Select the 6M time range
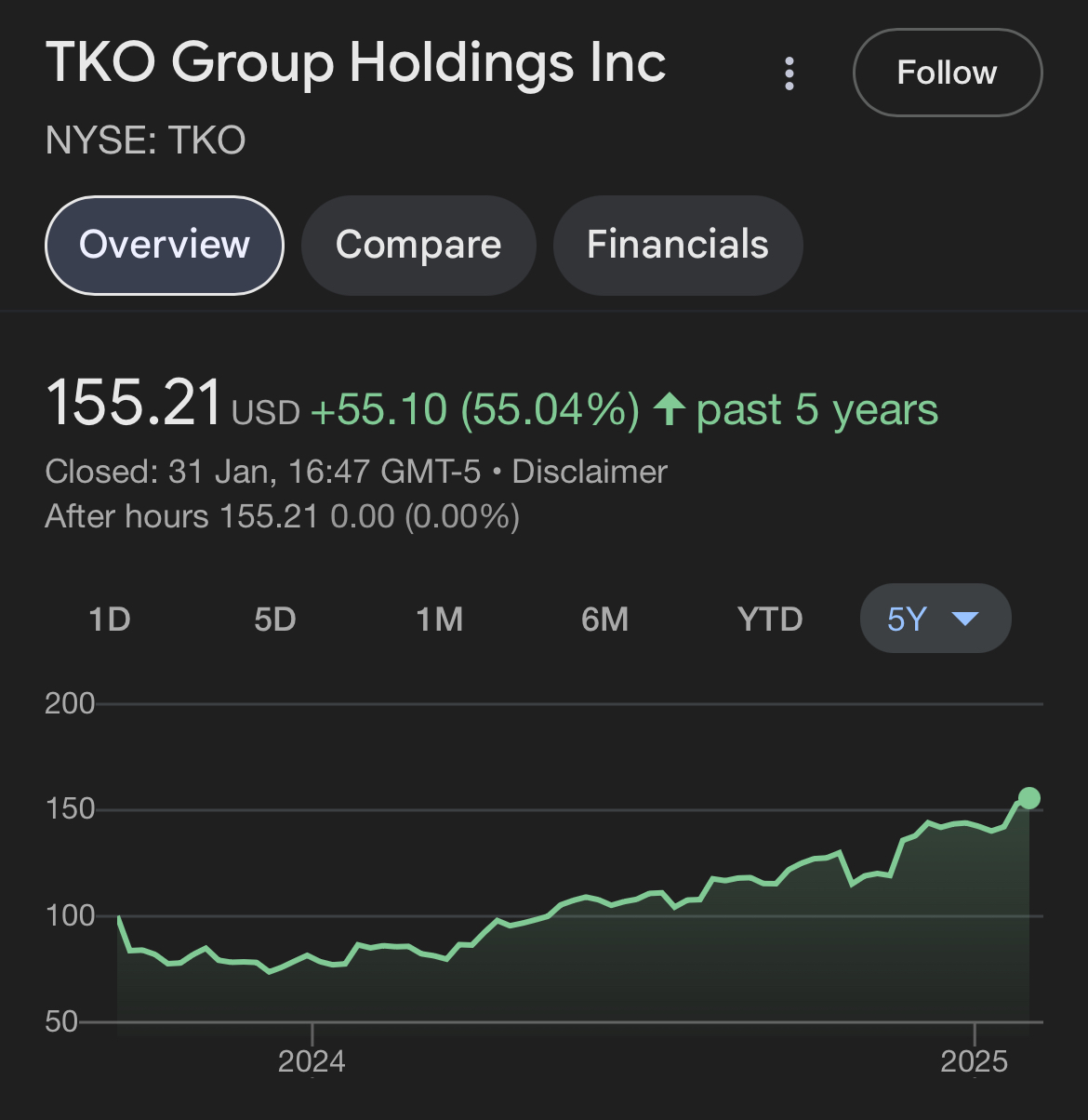The image size is (1088, 1120). (604, 619)
